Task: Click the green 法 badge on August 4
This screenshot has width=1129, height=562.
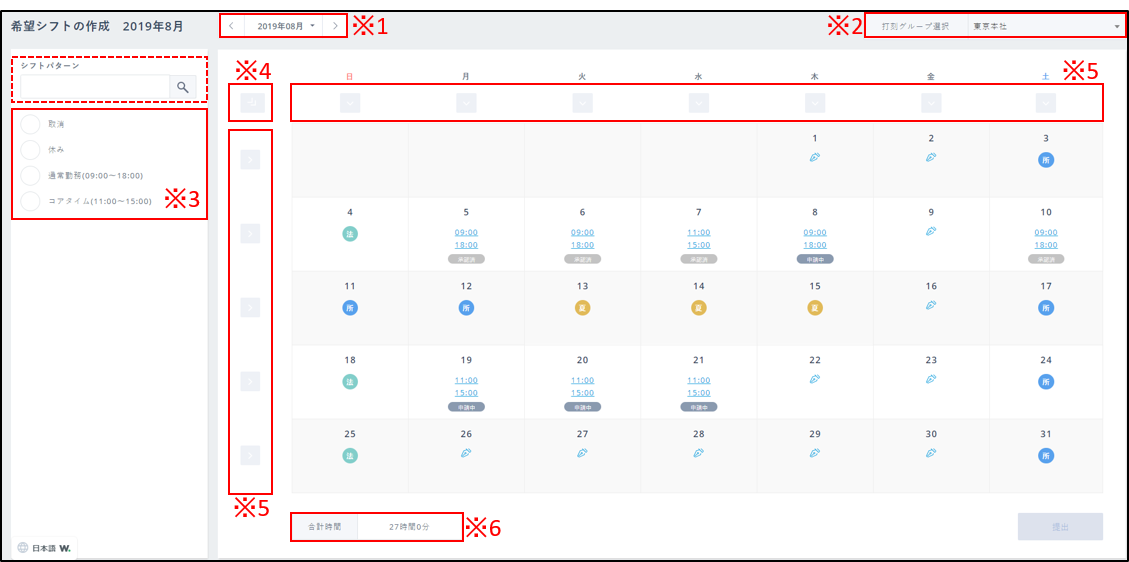Action: [x=350, y=233]
